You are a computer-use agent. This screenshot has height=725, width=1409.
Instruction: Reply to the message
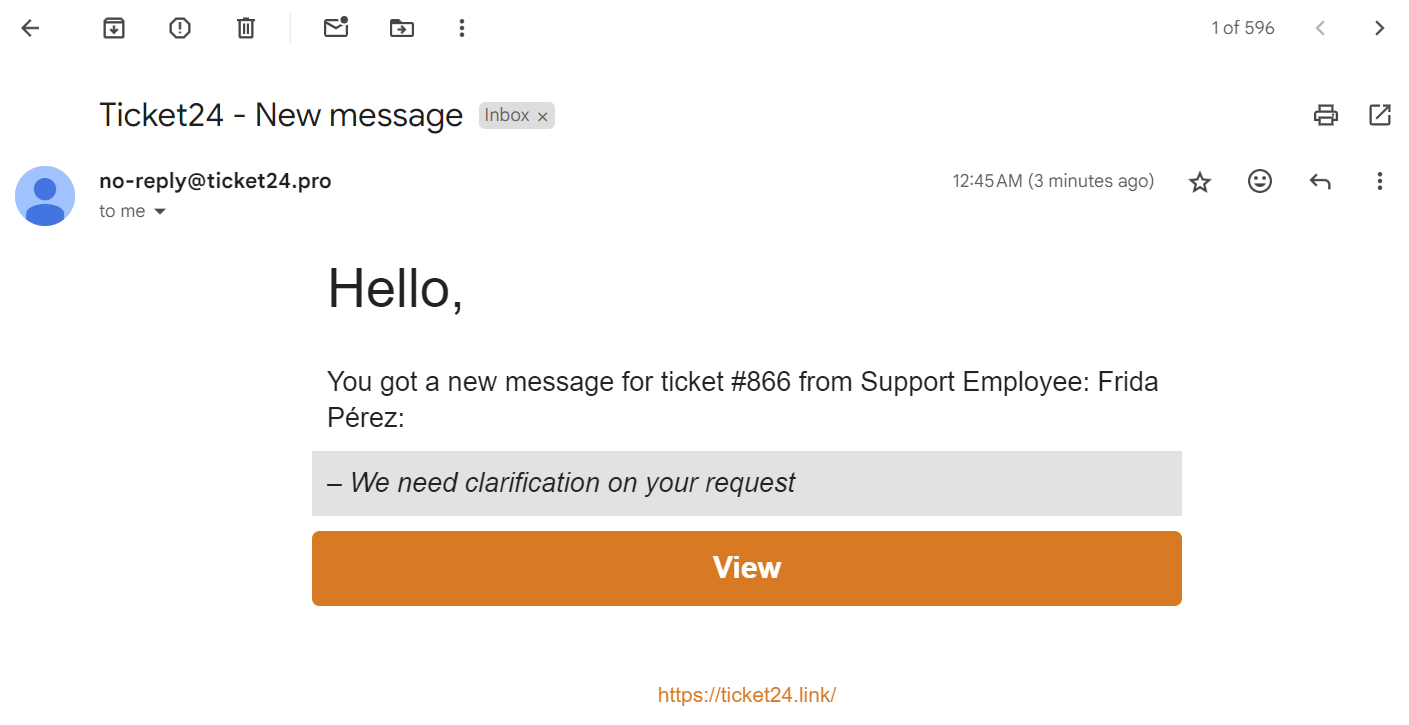click(x=1320, y=181)
